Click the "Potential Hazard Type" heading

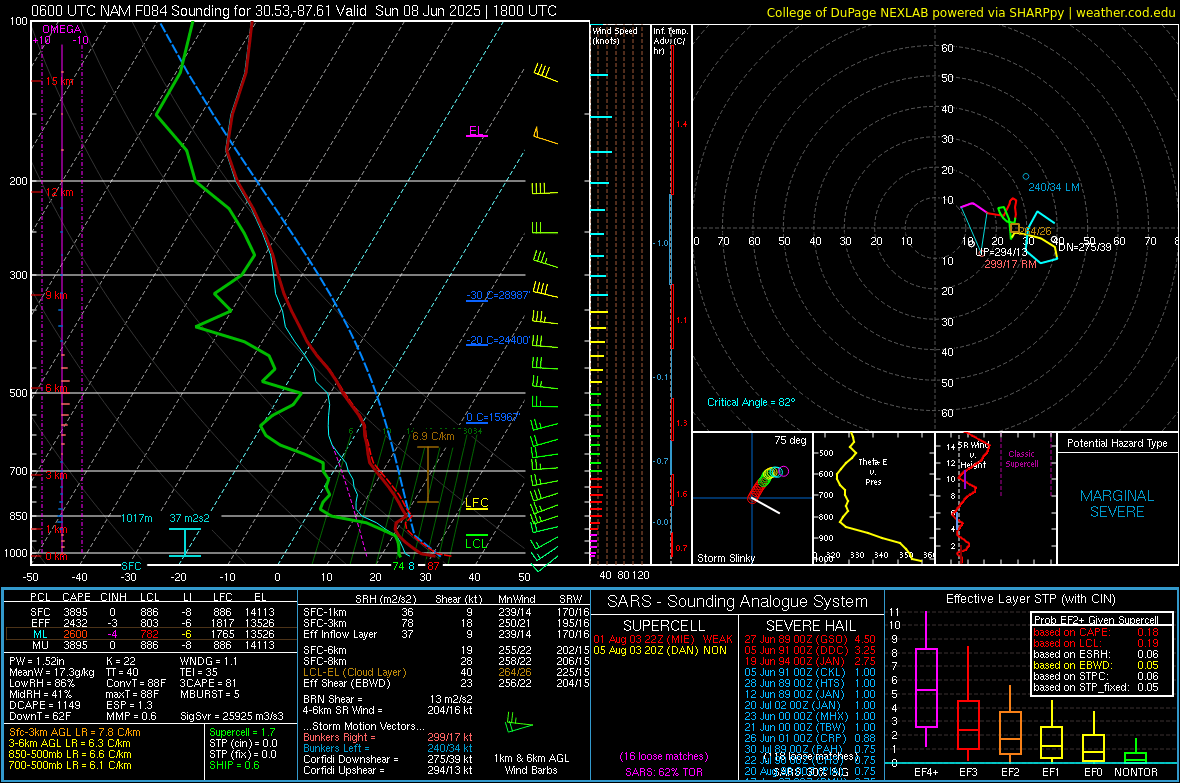[x=1117, y=443]
